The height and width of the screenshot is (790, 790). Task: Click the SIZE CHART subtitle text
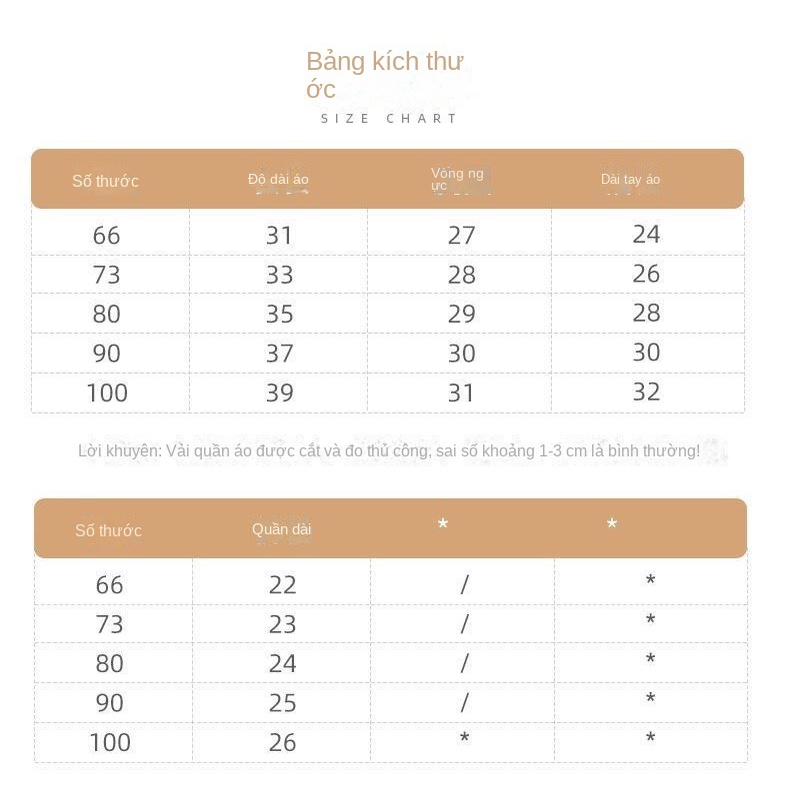[x=389, y=118]
